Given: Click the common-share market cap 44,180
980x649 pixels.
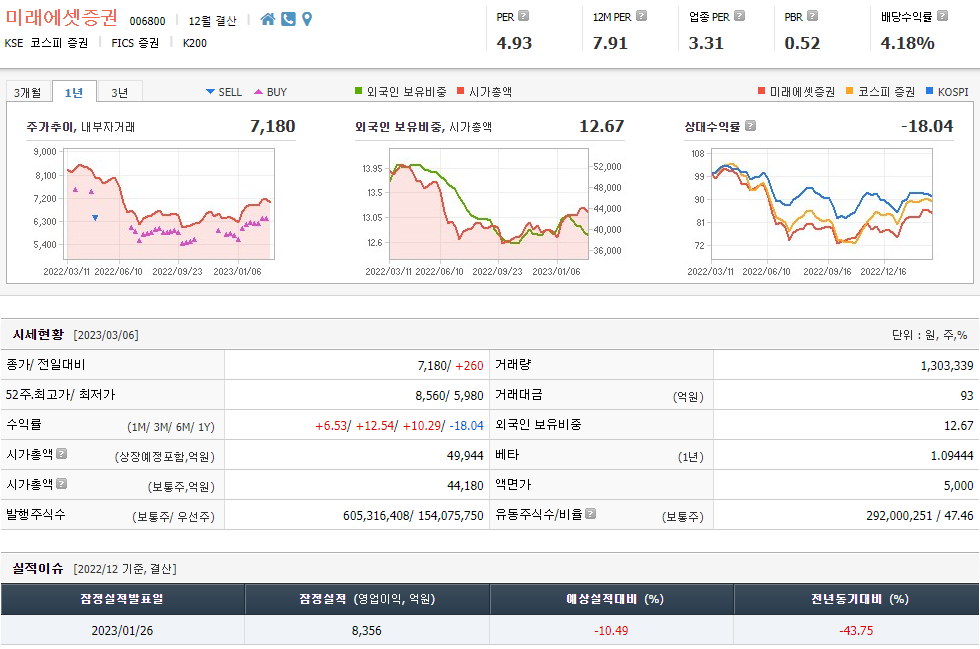Looking at the screenshot, I should 465,486.
